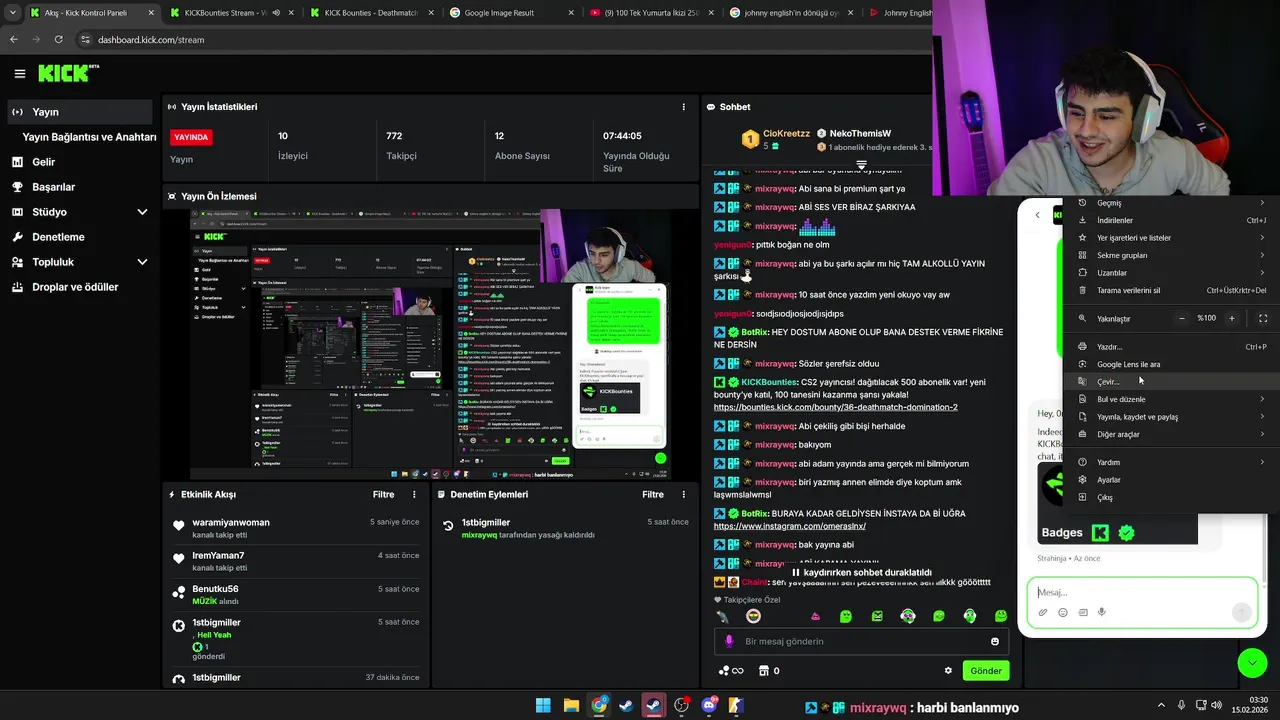Screen dimensions: 1280x720
Task: Go back with the browser back arrow
Action: (14, 39)
